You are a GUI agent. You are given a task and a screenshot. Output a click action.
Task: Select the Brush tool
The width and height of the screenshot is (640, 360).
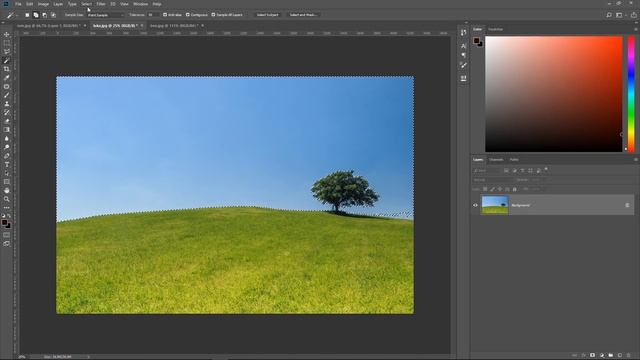7,95
